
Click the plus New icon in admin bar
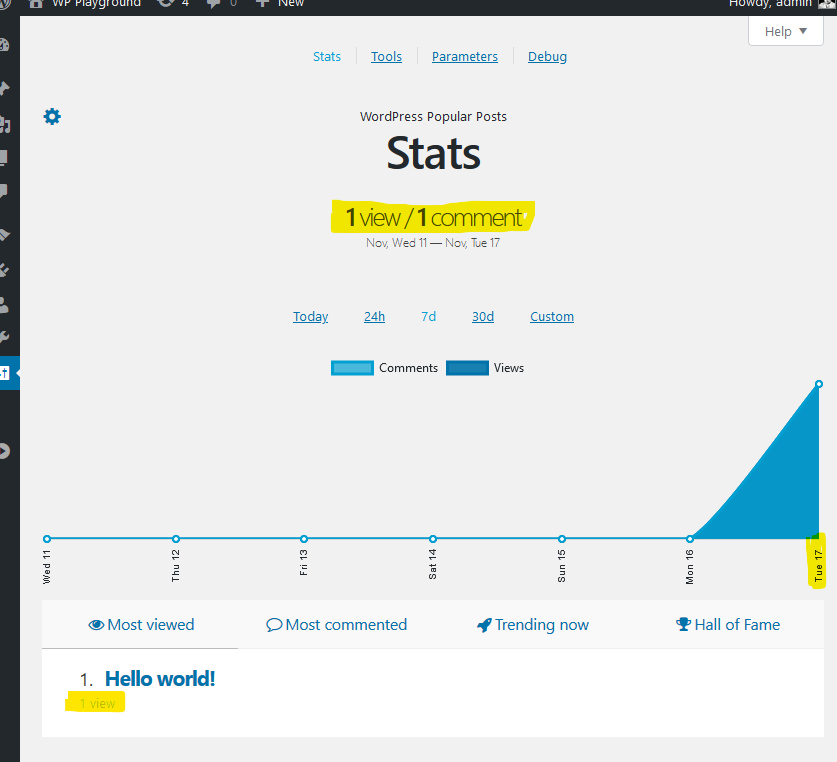[x=262, y=3]
